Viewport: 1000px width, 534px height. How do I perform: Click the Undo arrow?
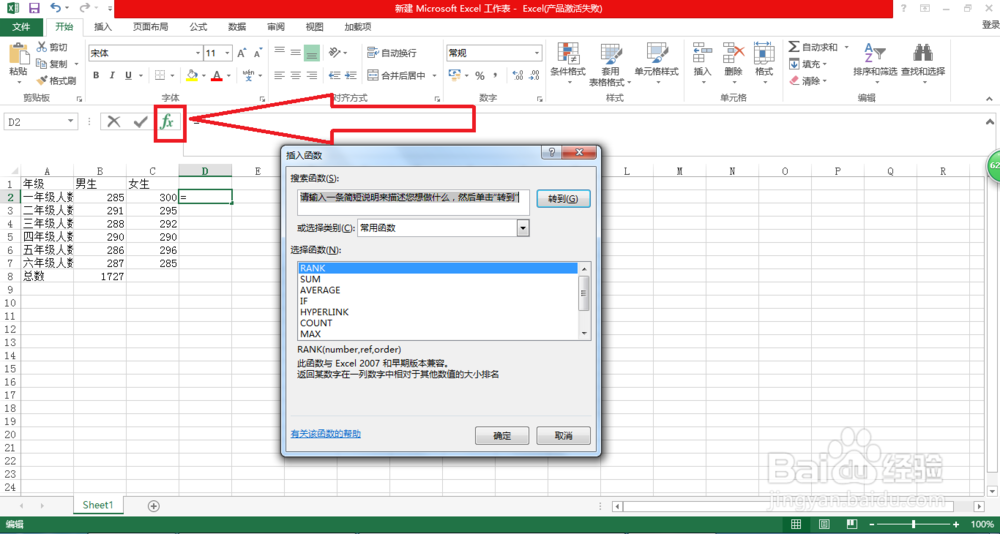55,8
